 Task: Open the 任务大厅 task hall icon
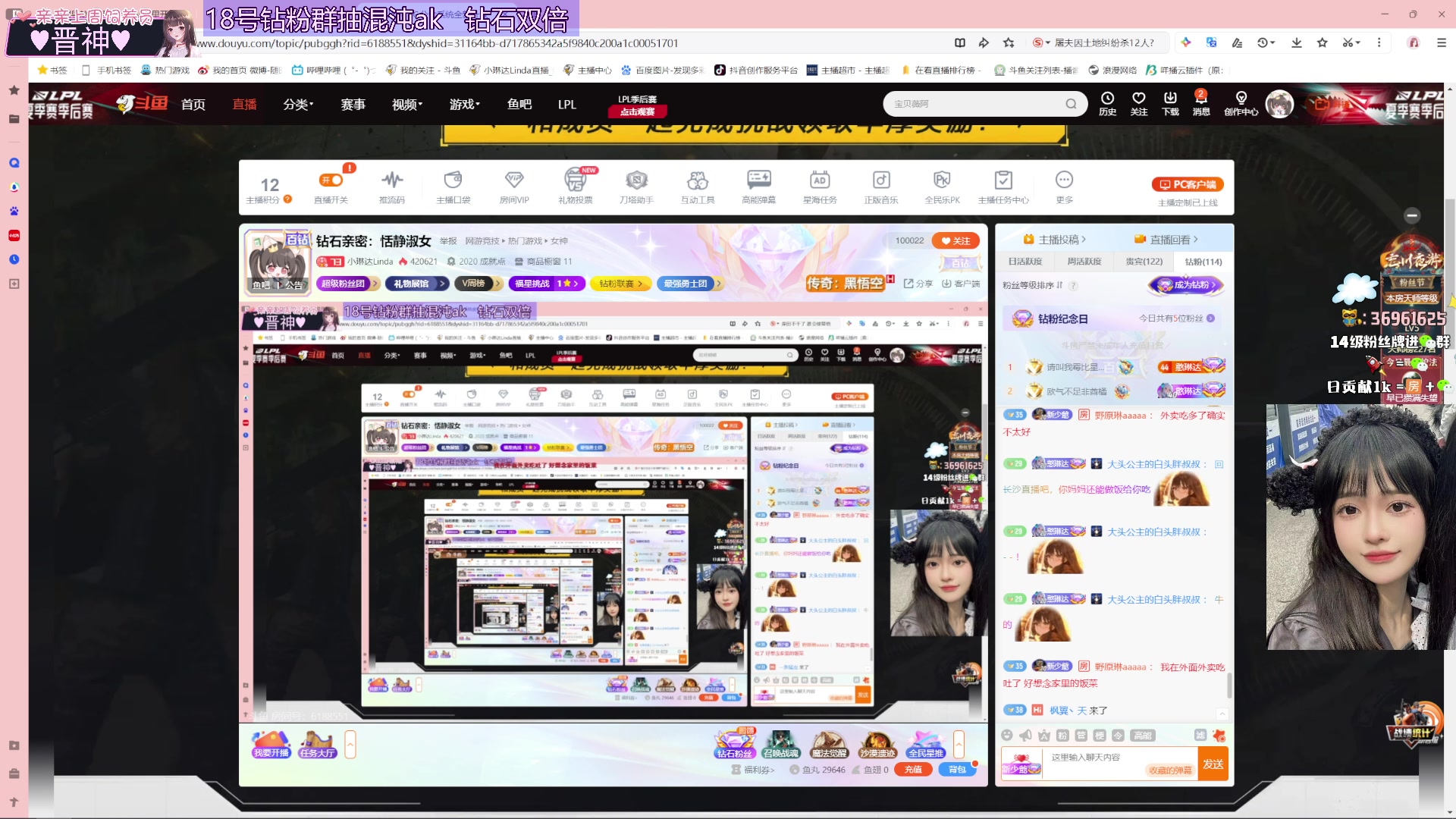click(x=317, y=745)
